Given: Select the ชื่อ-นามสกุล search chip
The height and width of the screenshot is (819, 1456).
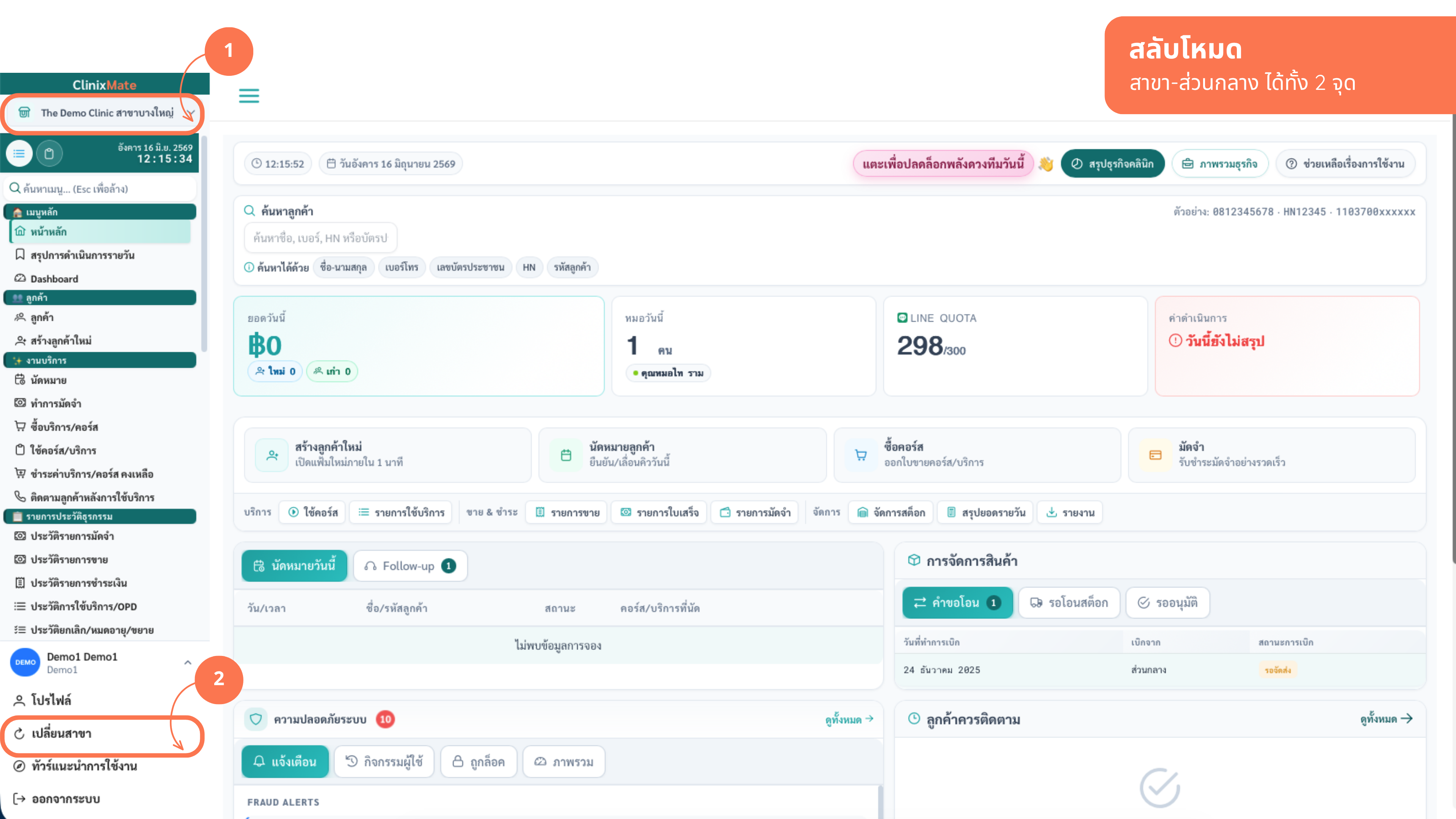Looking at the screenshot, I should [x=343, y=267].
